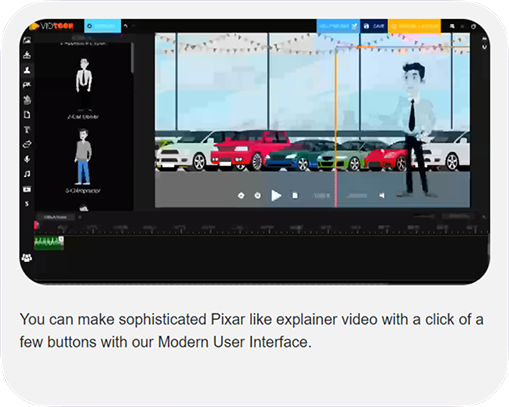Screen dimensions: 509x407
Task: Open the import tray icon in sidebar
Action: tap(27, 55)
